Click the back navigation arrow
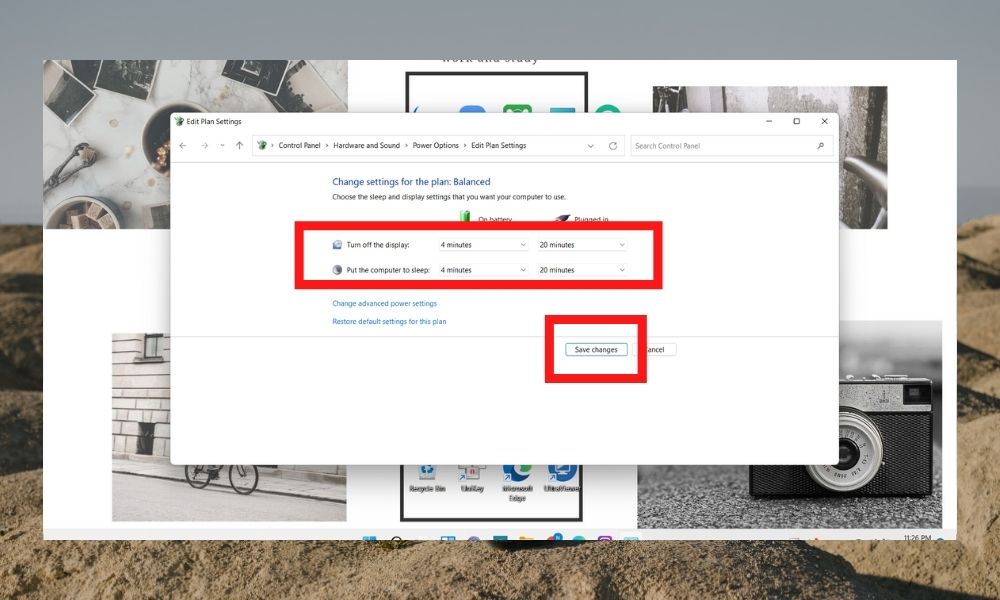The height and width of the screenshot is (600, 1000). pyautogui.click(x=181, y=146)
